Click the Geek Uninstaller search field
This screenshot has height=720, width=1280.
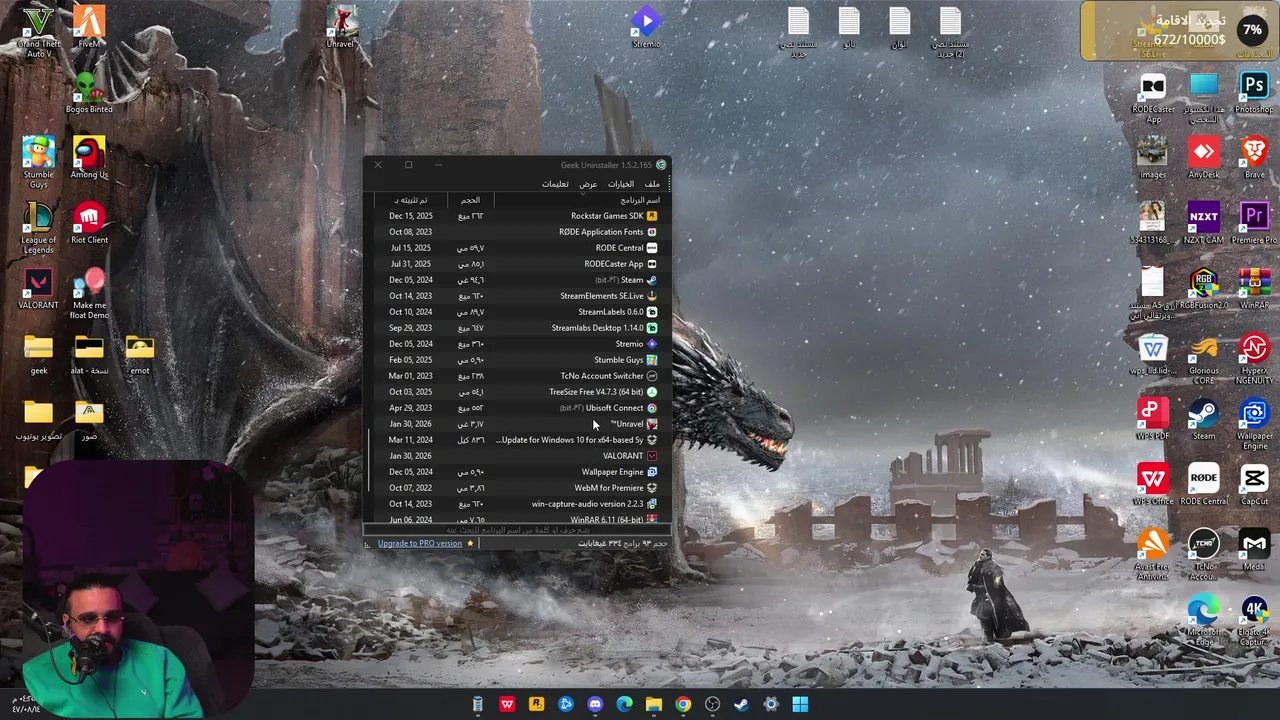tap(517, 530)
